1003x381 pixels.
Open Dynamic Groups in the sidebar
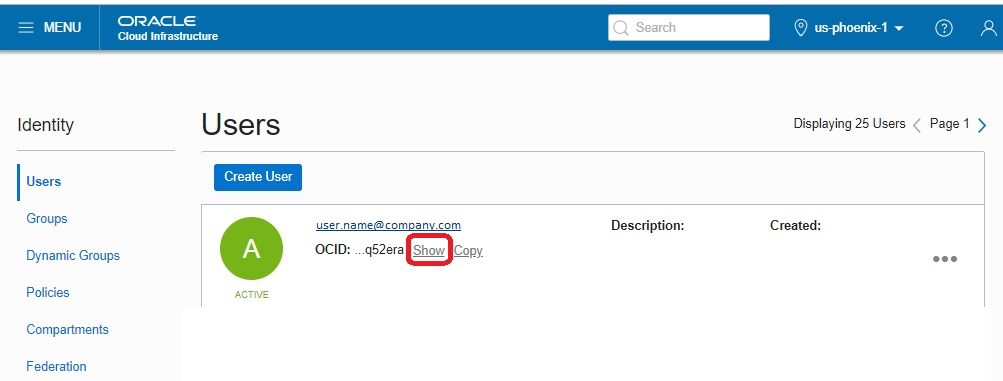[x=73, y=256]
